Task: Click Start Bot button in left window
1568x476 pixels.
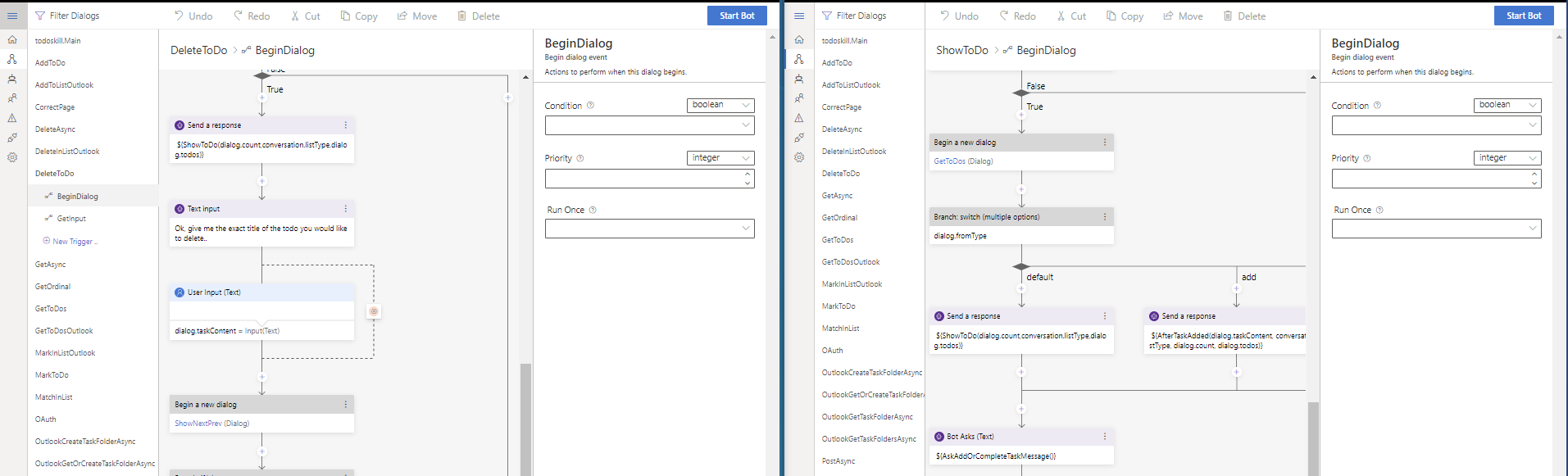Action: [x=737, y=16]
